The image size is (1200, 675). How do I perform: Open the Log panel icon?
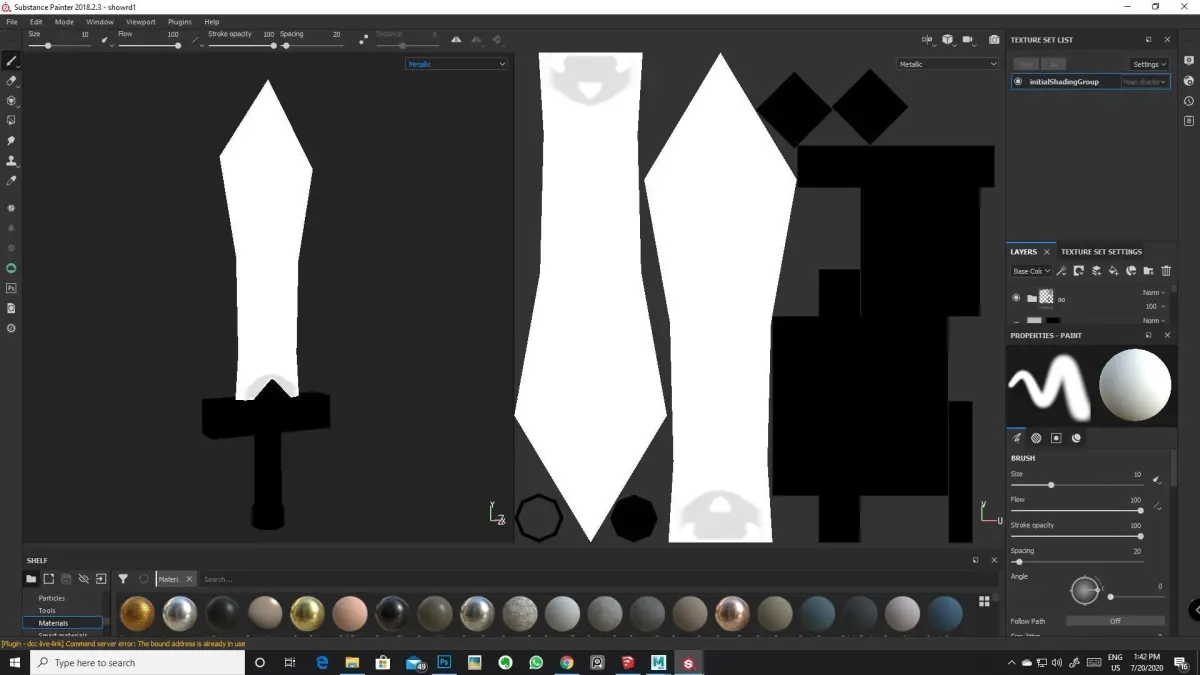pyautogui.click(x=1189, y=121)
